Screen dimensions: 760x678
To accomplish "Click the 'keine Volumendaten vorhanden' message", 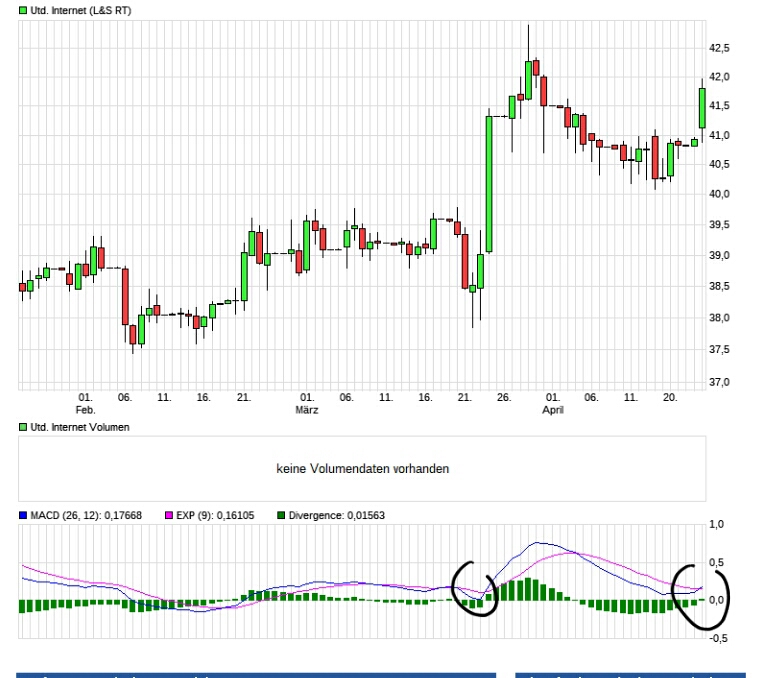I will pos(362,468).
